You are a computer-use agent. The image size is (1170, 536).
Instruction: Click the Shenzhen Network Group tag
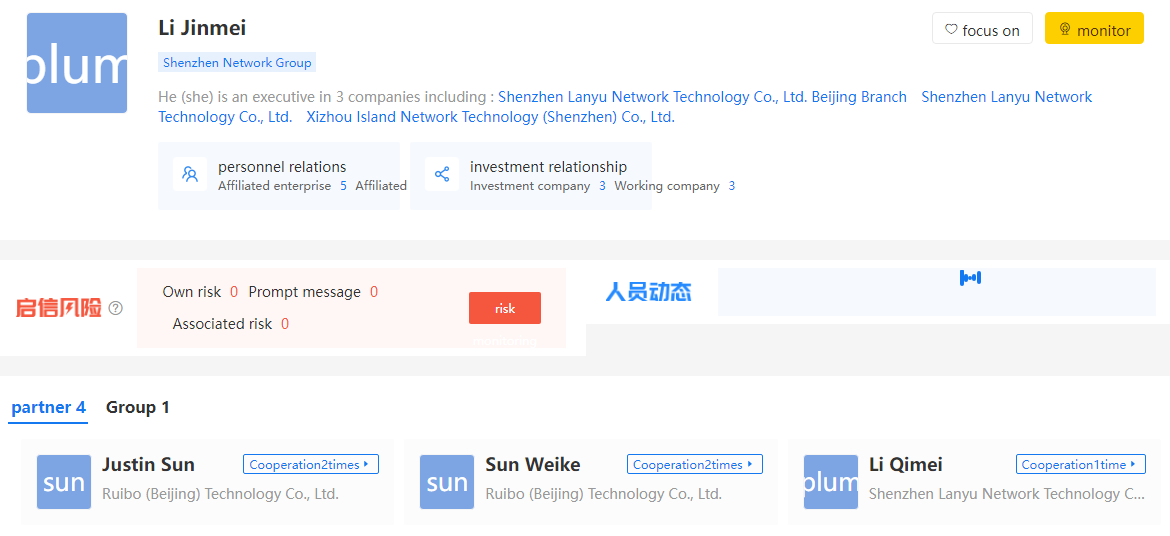[x=237, y=63]
